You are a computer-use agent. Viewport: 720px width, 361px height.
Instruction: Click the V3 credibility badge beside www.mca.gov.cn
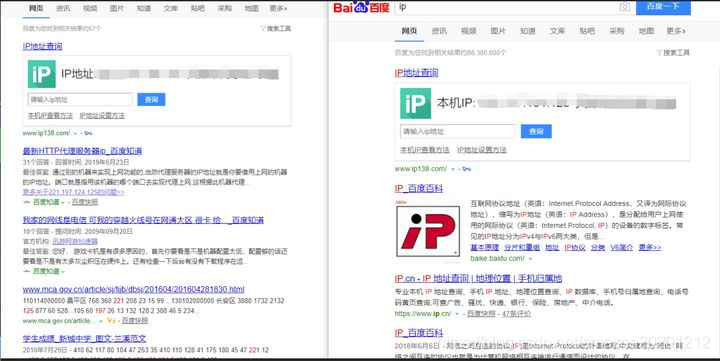[111, 320]
